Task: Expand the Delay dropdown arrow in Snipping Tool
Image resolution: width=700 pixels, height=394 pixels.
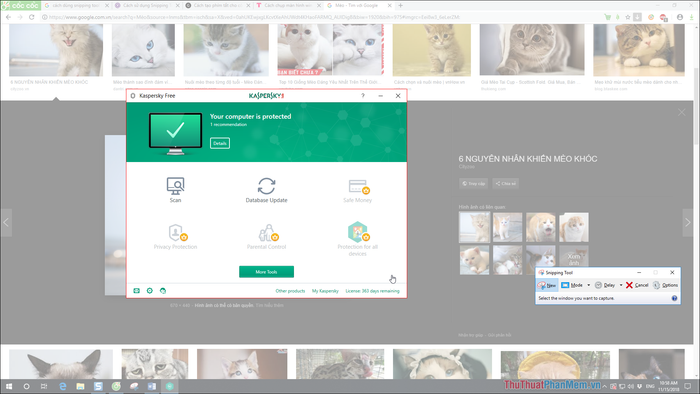Action: coord(621,285)
